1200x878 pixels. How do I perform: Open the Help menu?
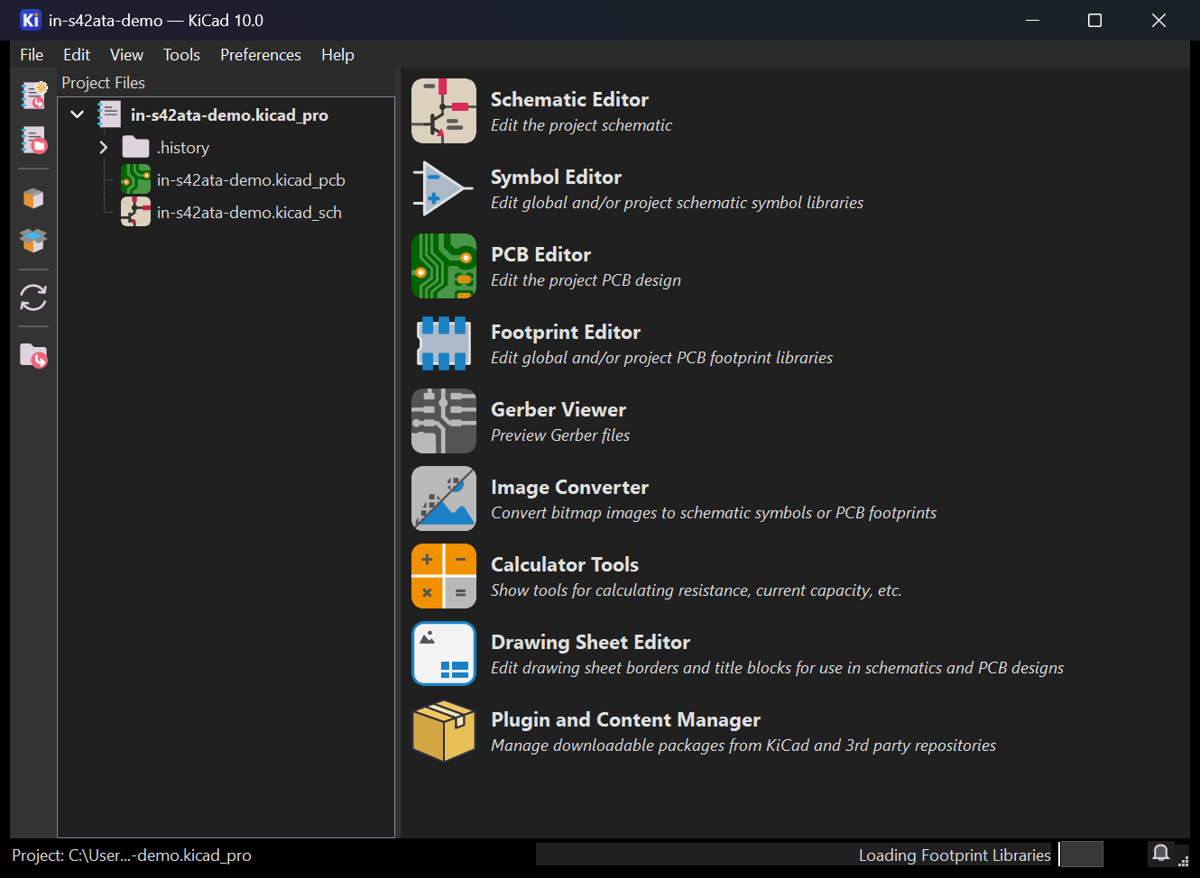[x=338, y=55]
